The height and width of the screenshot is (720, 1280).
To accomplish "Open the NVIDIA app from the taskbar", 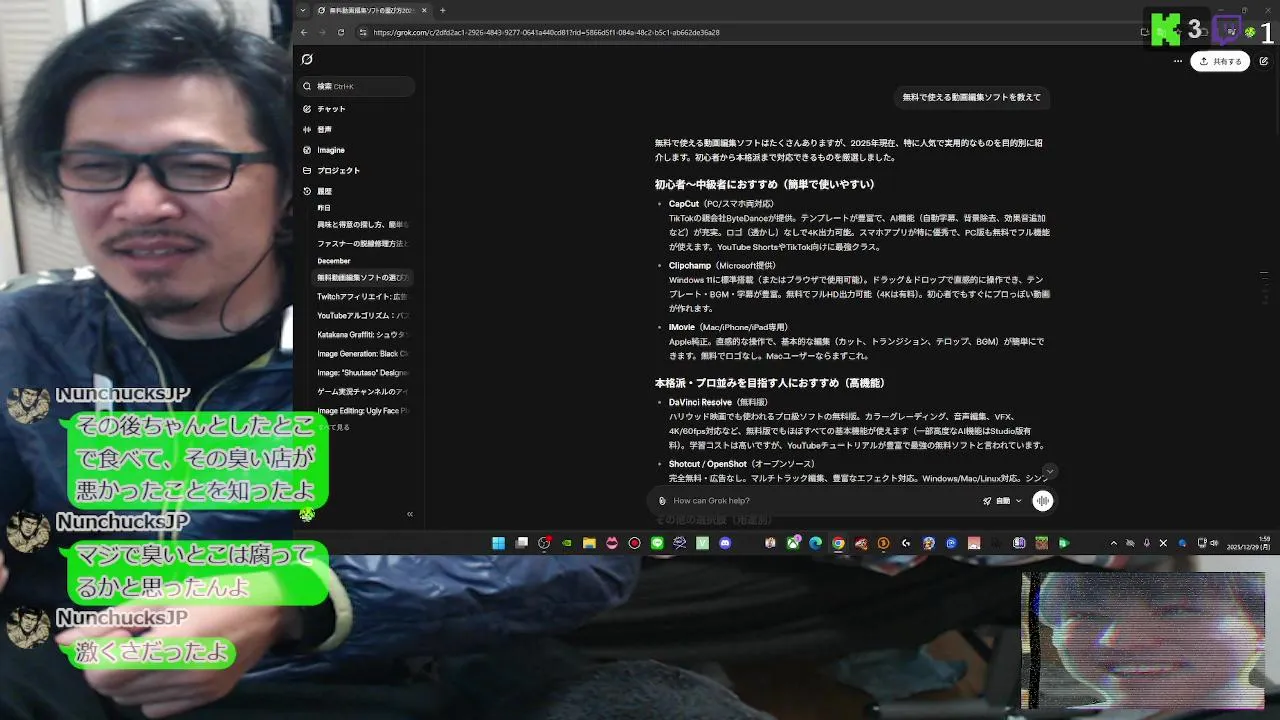I will pyautogui.click(x=567, y=543).
